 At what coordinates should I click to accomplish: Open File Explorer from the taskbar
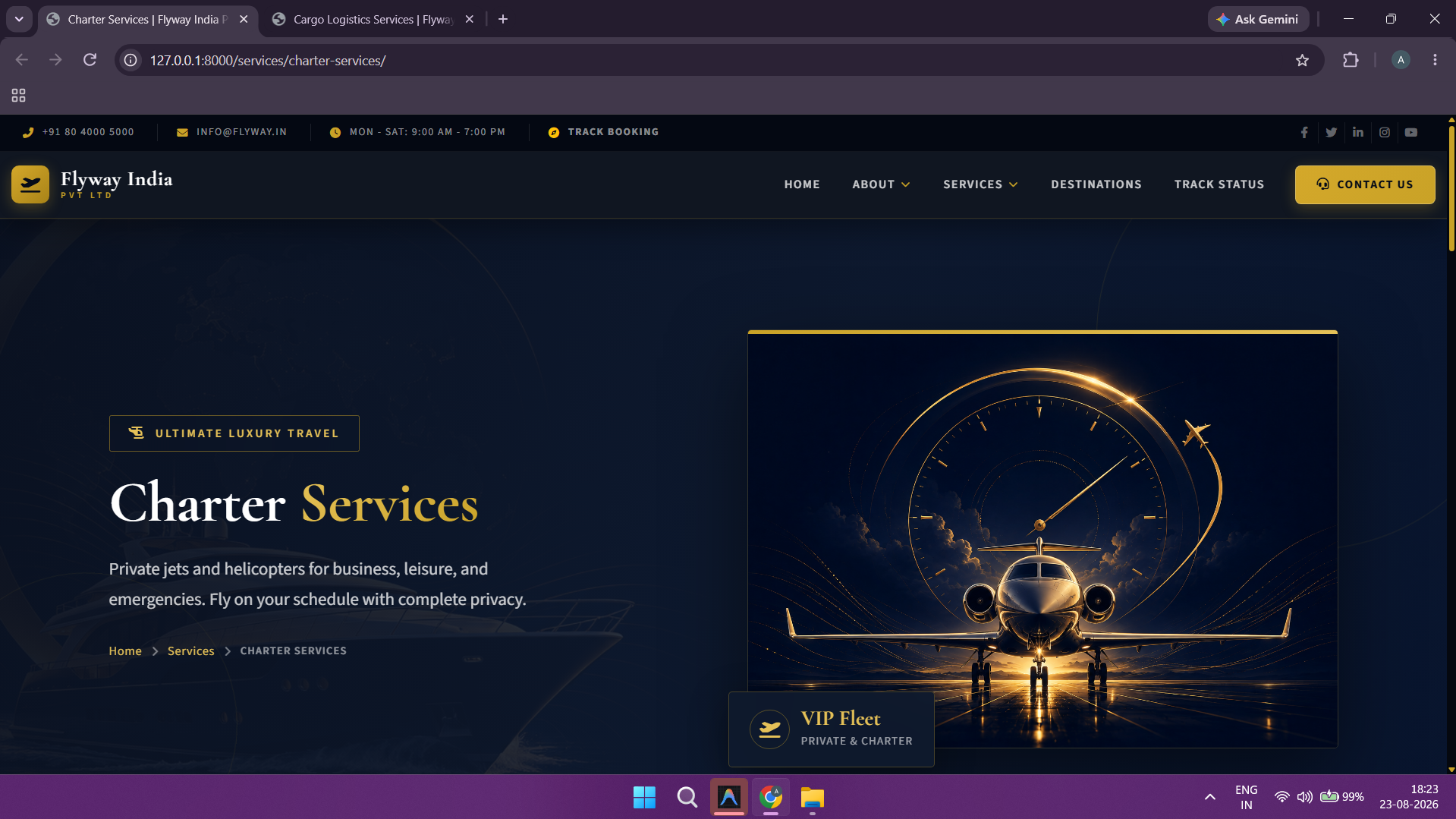click(x=812, y=797)
